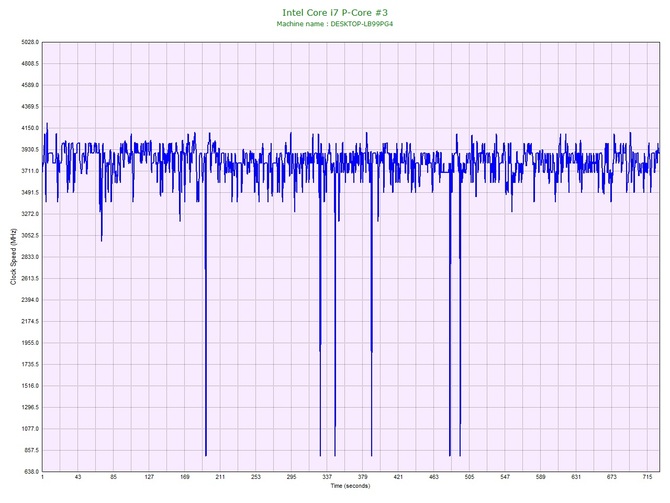This screenshot has height=503, width=670.
Task: Select the 337 seconds x-axis tick label
Action: click(327, 478)
